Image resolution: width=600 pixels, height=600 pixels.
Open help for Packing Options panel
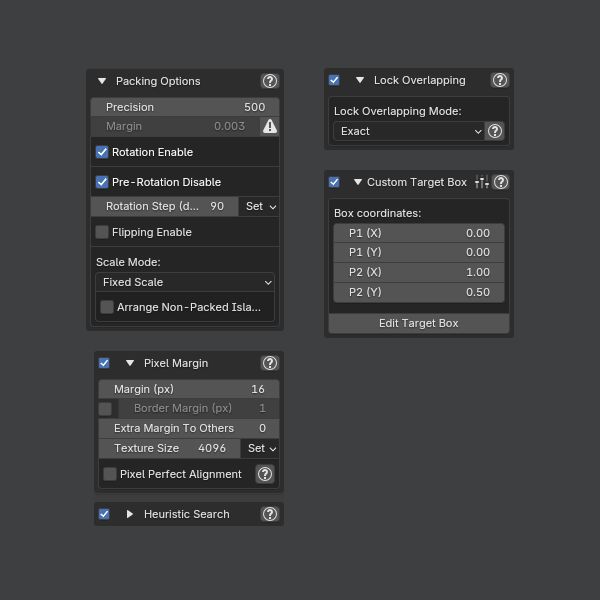[270, 81]
